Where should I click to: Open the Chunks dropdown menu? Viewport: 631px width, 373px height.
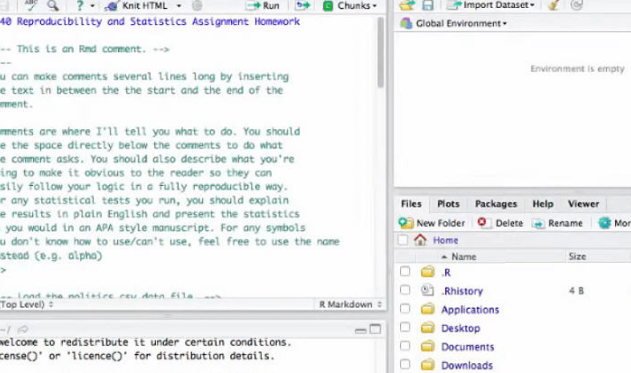[x=350, y=6]
